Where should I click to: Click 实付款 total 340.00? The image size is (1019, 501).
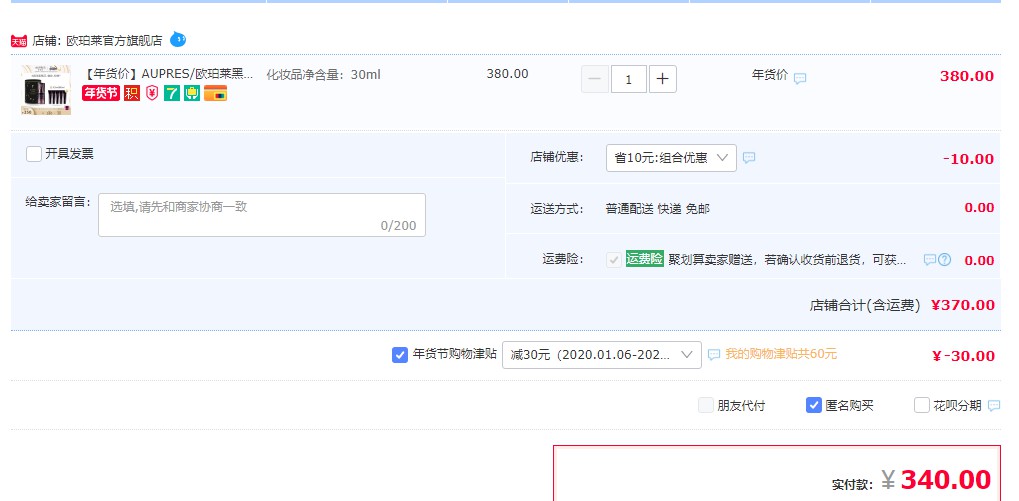tap(946, 480)
